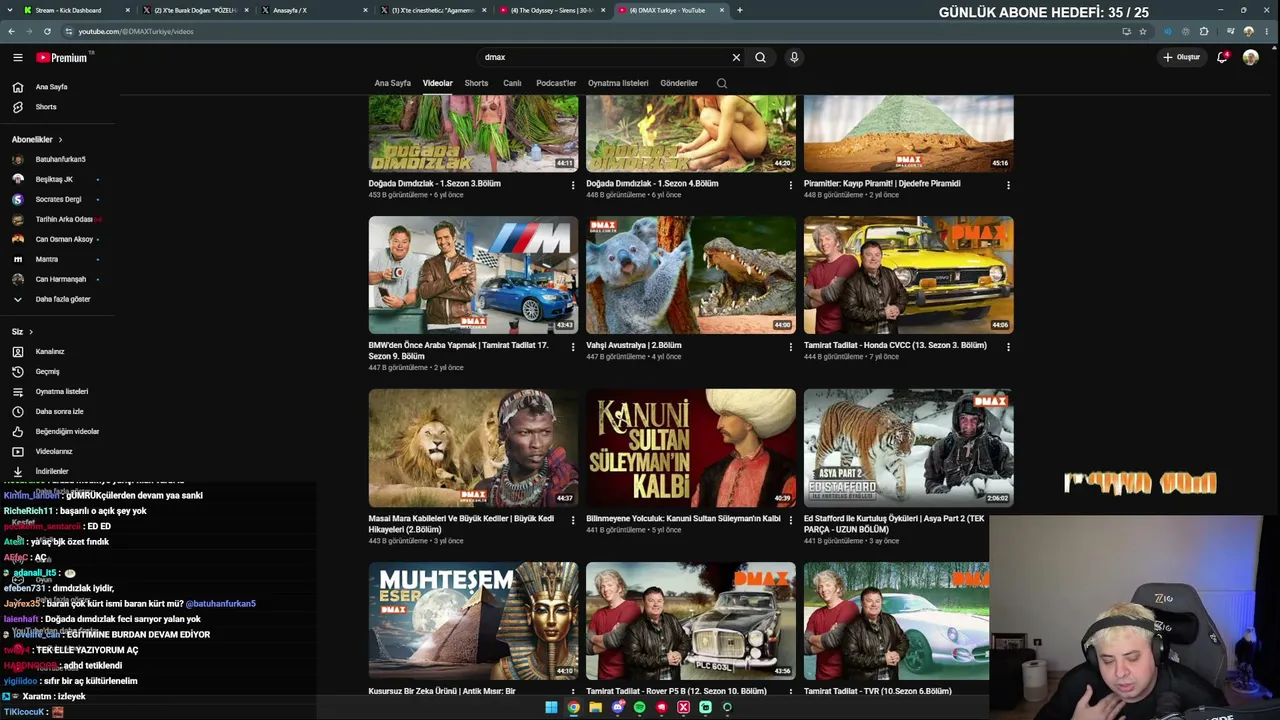The height and width of the screenshot is (720, 1280).
Task: Open Kusursuz Bir Zeka Ürünü video title
Action: 442,691
